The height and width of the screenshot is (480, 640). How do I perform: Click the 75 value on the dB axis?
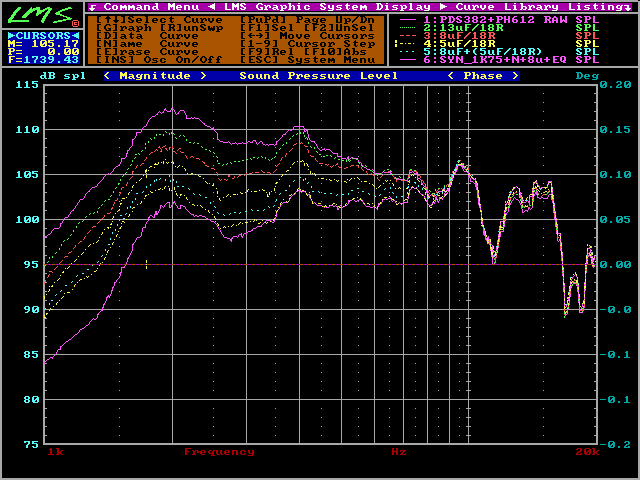tap(31, 444)
